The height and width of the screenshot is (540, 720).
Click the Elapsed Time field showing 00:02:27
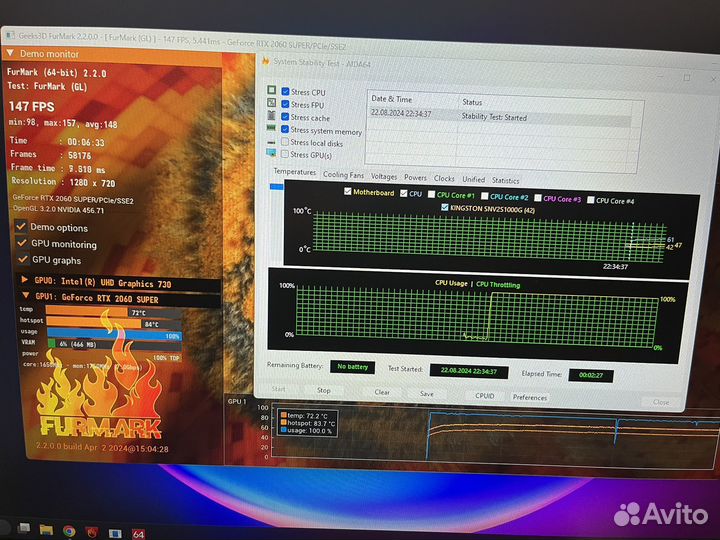coord(591,375)
